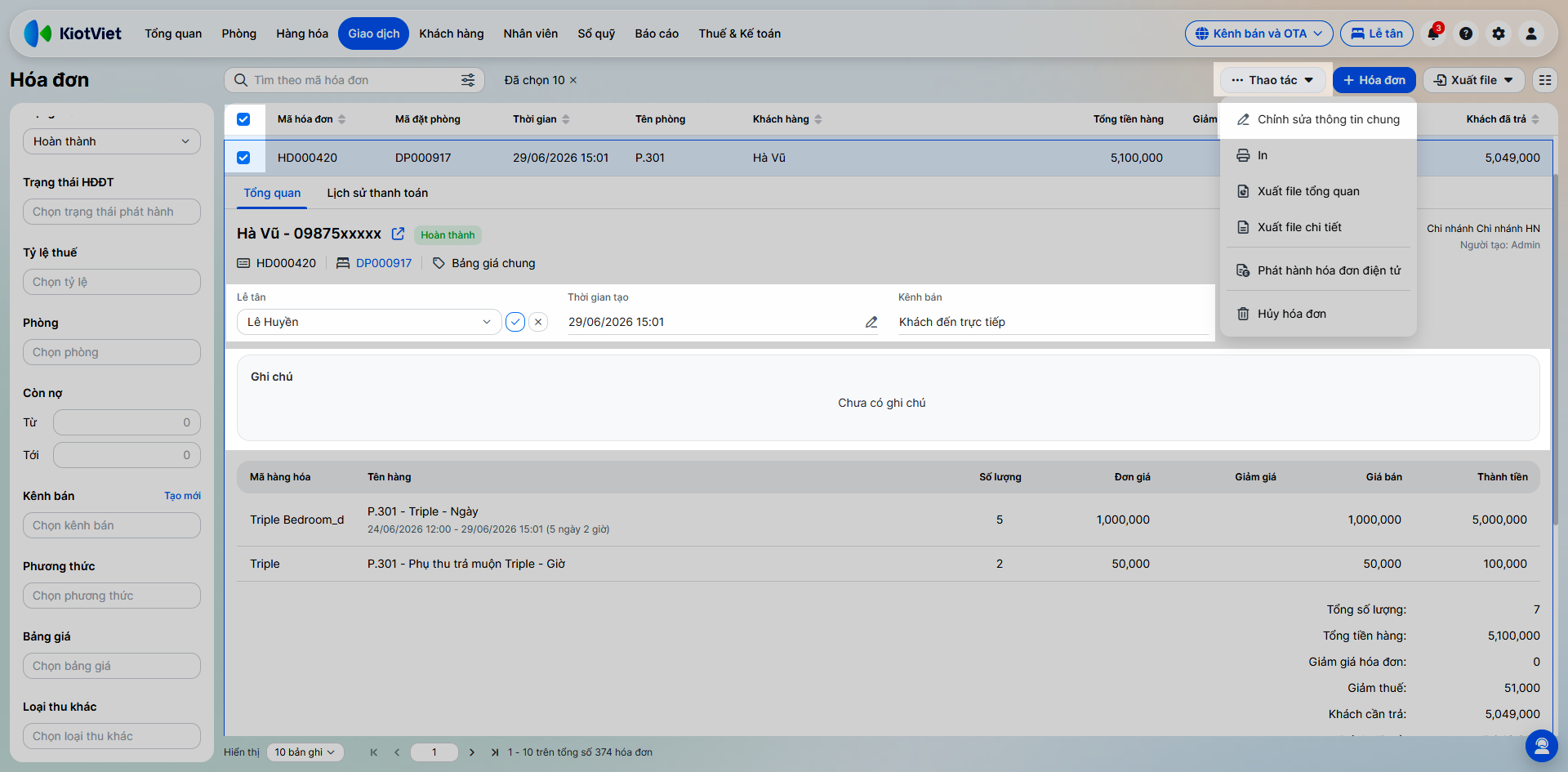Open the 'Nhân viên' navigation menu
The height and width of the screenshot is (772, 1568).
[531, 33]
